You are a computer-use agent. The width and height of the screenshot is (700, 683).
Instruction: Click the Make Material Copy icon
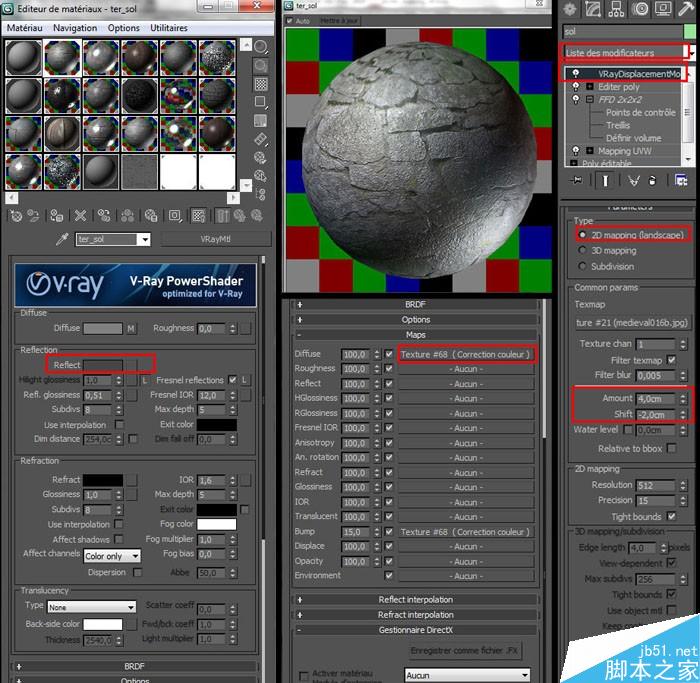(104, 217)
